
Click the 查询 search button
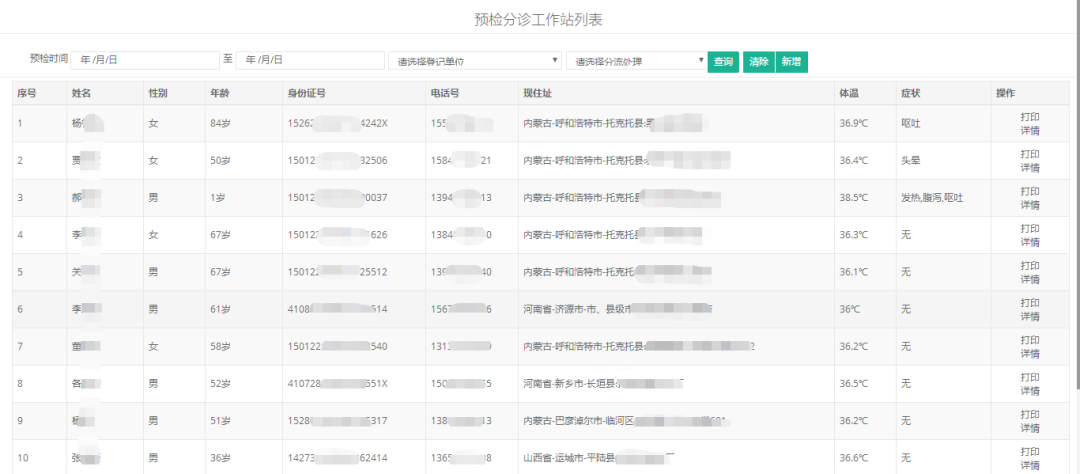point(723,61)
